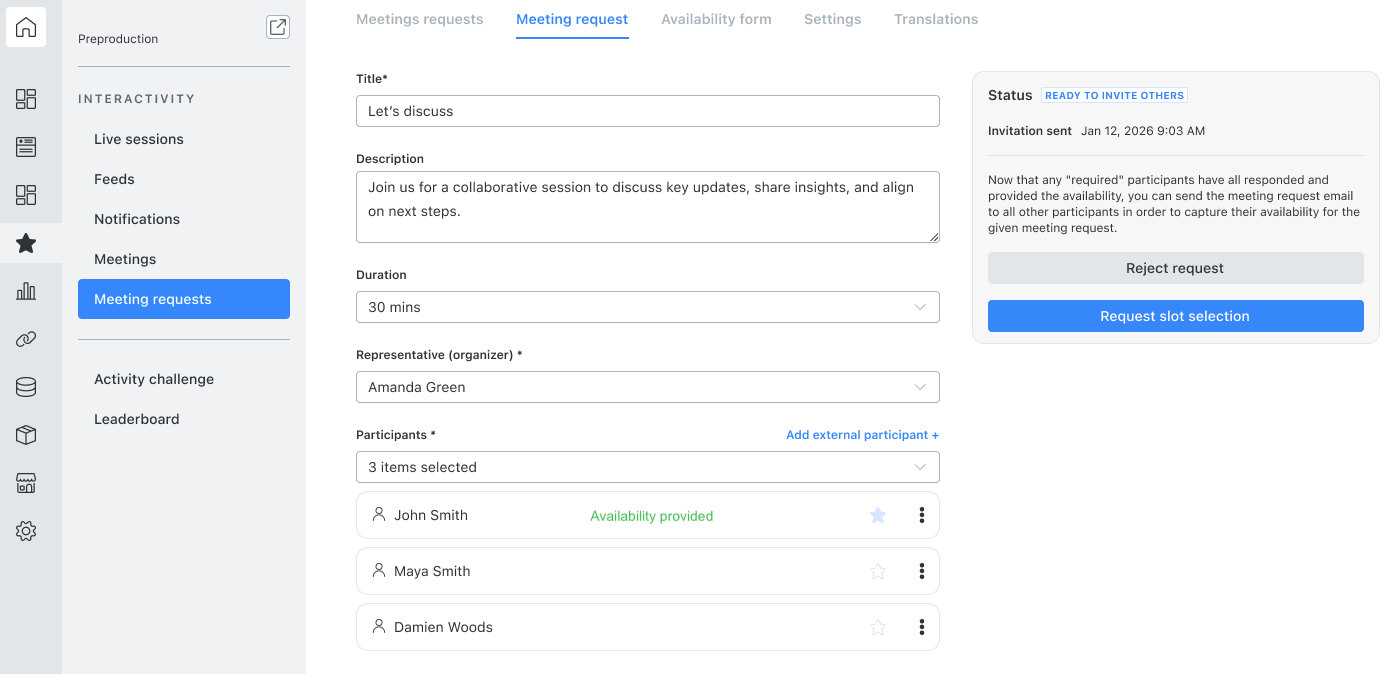Open Preproduction in new window icon

pyautogui.click(x=278, y=27)
